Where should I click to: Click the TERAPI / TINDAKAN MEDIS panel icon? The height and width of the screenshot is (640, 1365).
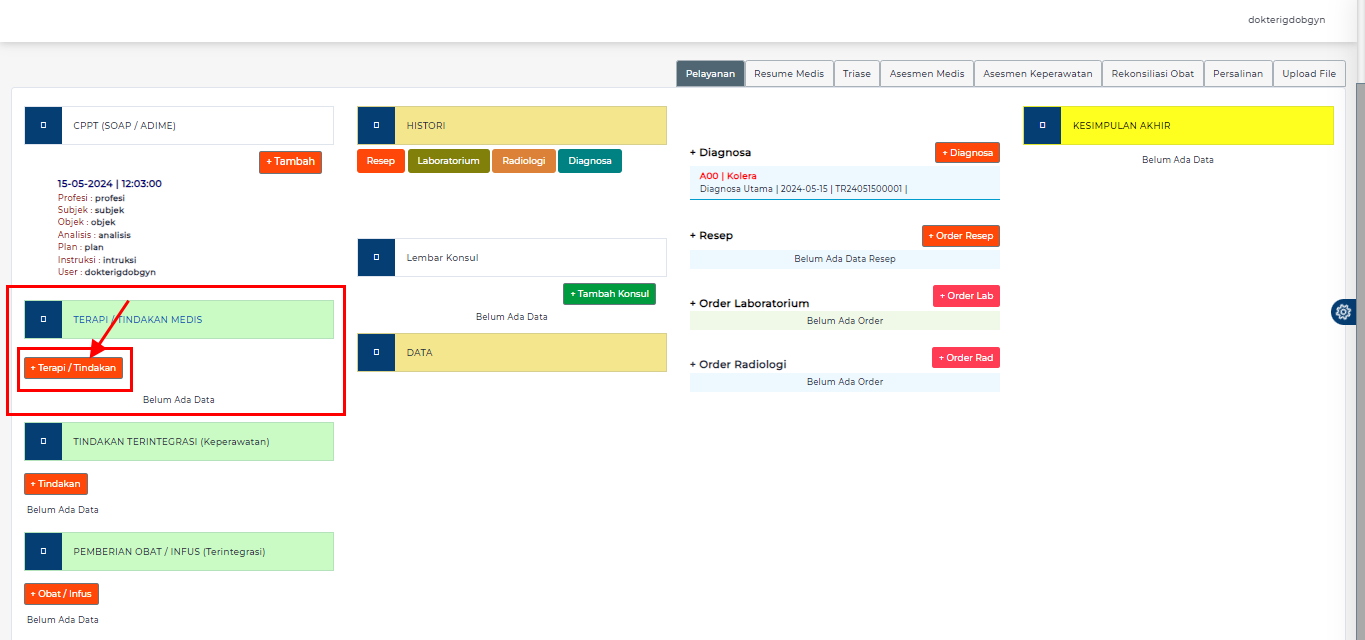click(42, 318)
